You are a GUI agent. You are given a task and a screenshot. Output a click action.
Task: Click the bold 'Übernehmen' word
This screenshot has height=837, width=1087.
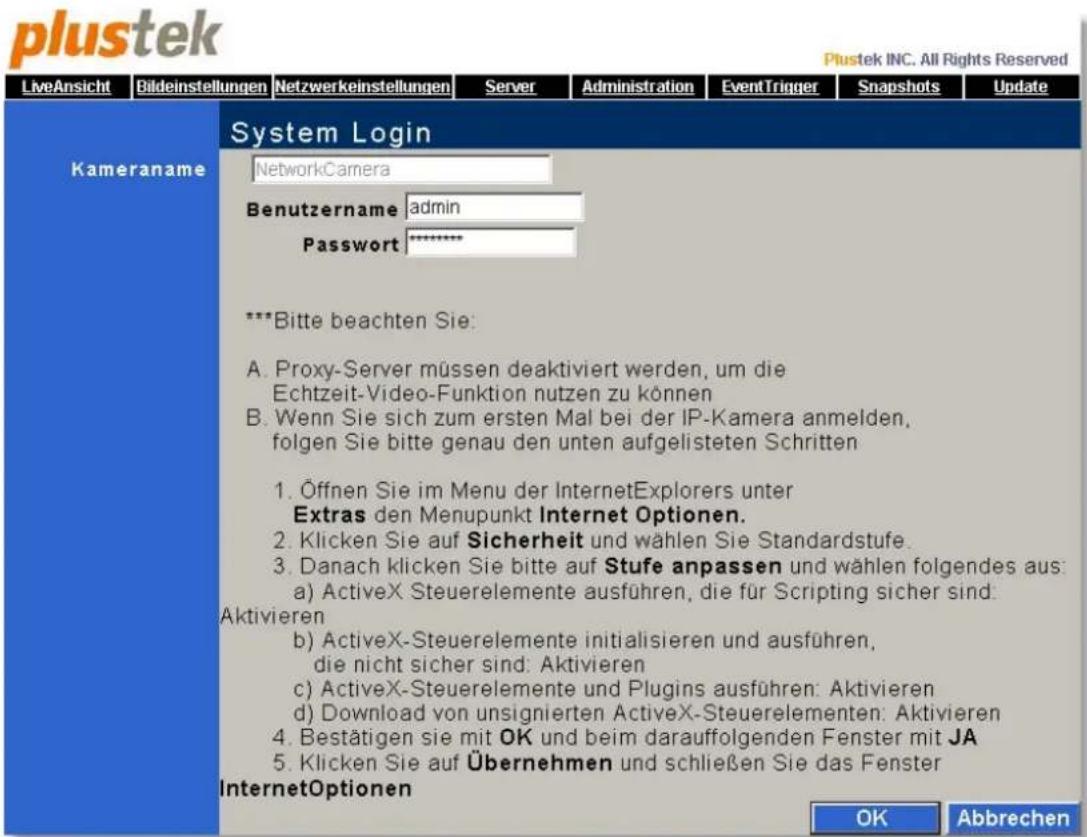click(x=539, y=763)
